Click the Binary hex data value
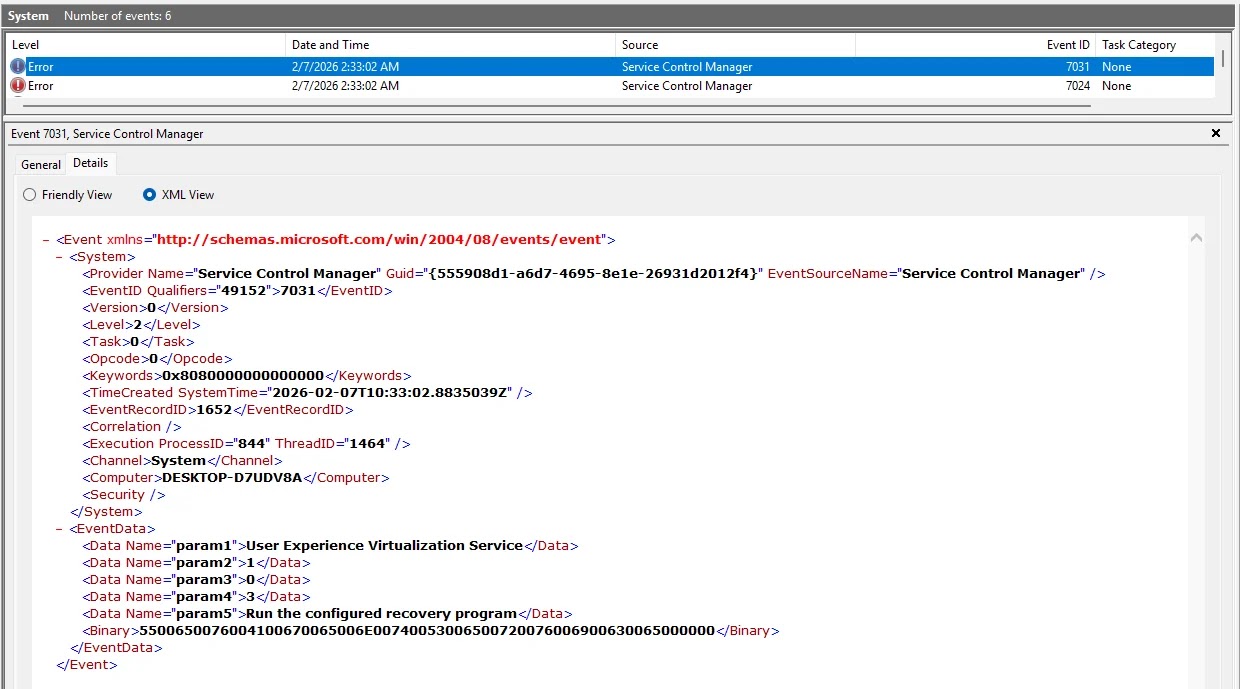 click(427, 631)
